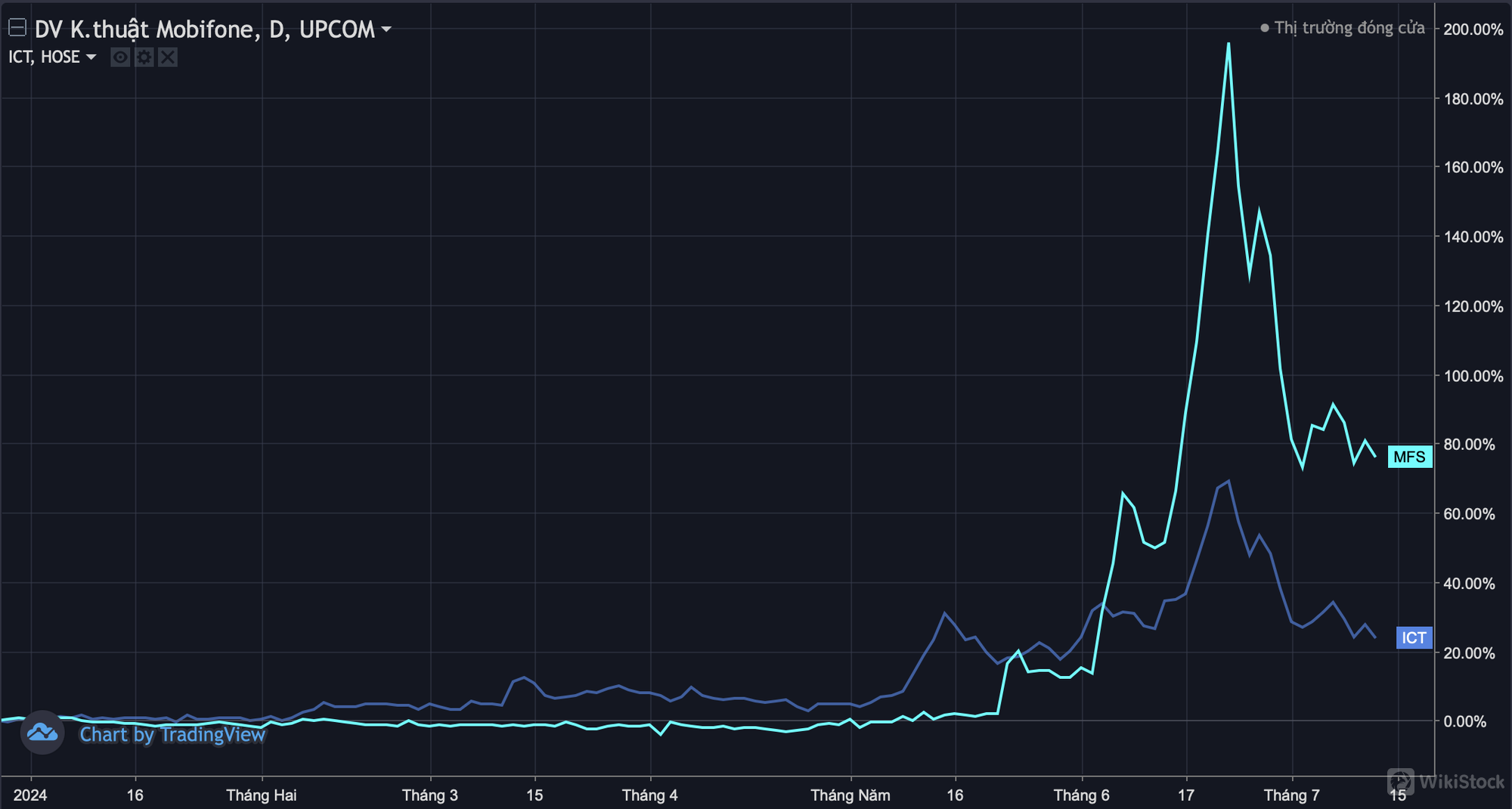Toggle visibility of the ICT series with the eye icon
The image size is (1512, 809).
click(x=120, y=57)
